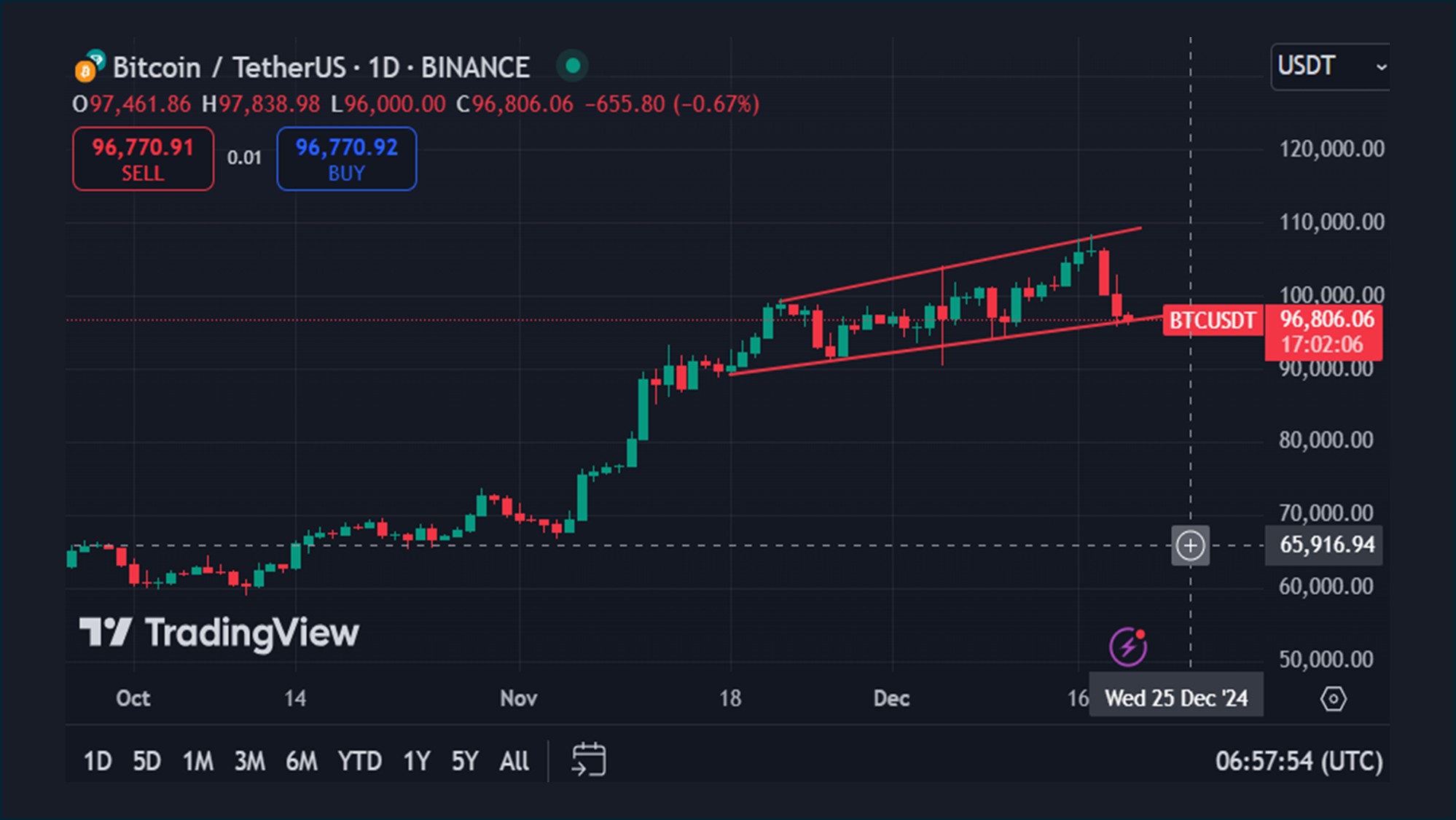Image resolution: width=1456 pixels, height=820 pixels.
Task: Select the 5D time range
Action: (x=146, y=761)
